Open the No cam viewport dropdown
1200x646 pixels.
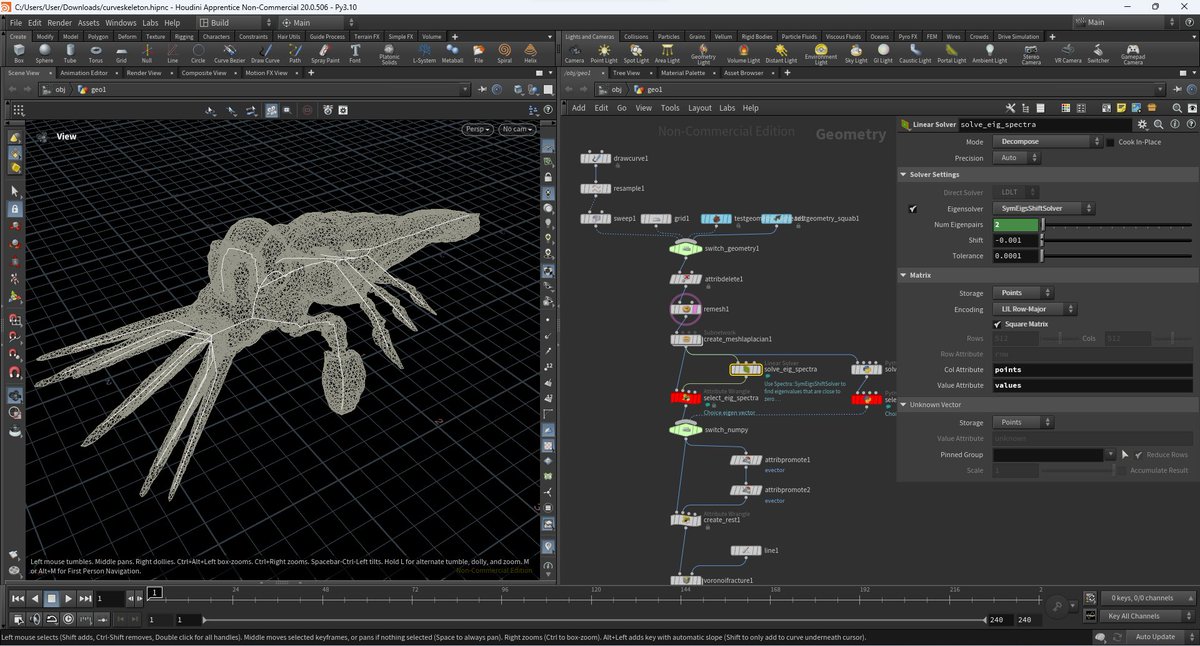(x=518, y=129)
